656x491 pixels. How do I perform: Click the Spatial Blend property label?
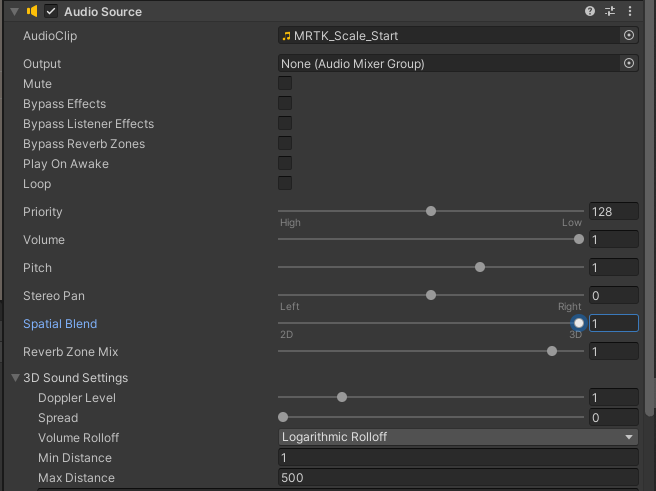(x=60, y=324)
